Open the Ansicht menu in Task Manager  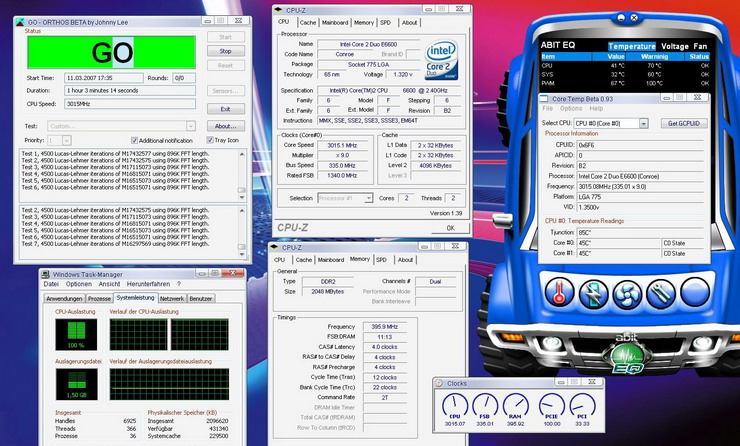pos(109,284)
